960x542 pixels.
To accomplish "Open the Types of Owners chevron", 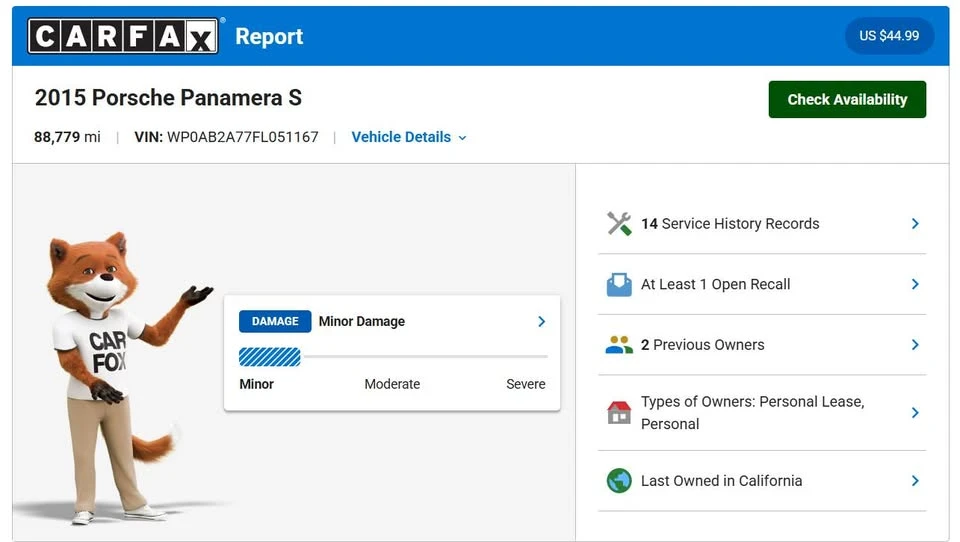I will (x=915, y=413).
